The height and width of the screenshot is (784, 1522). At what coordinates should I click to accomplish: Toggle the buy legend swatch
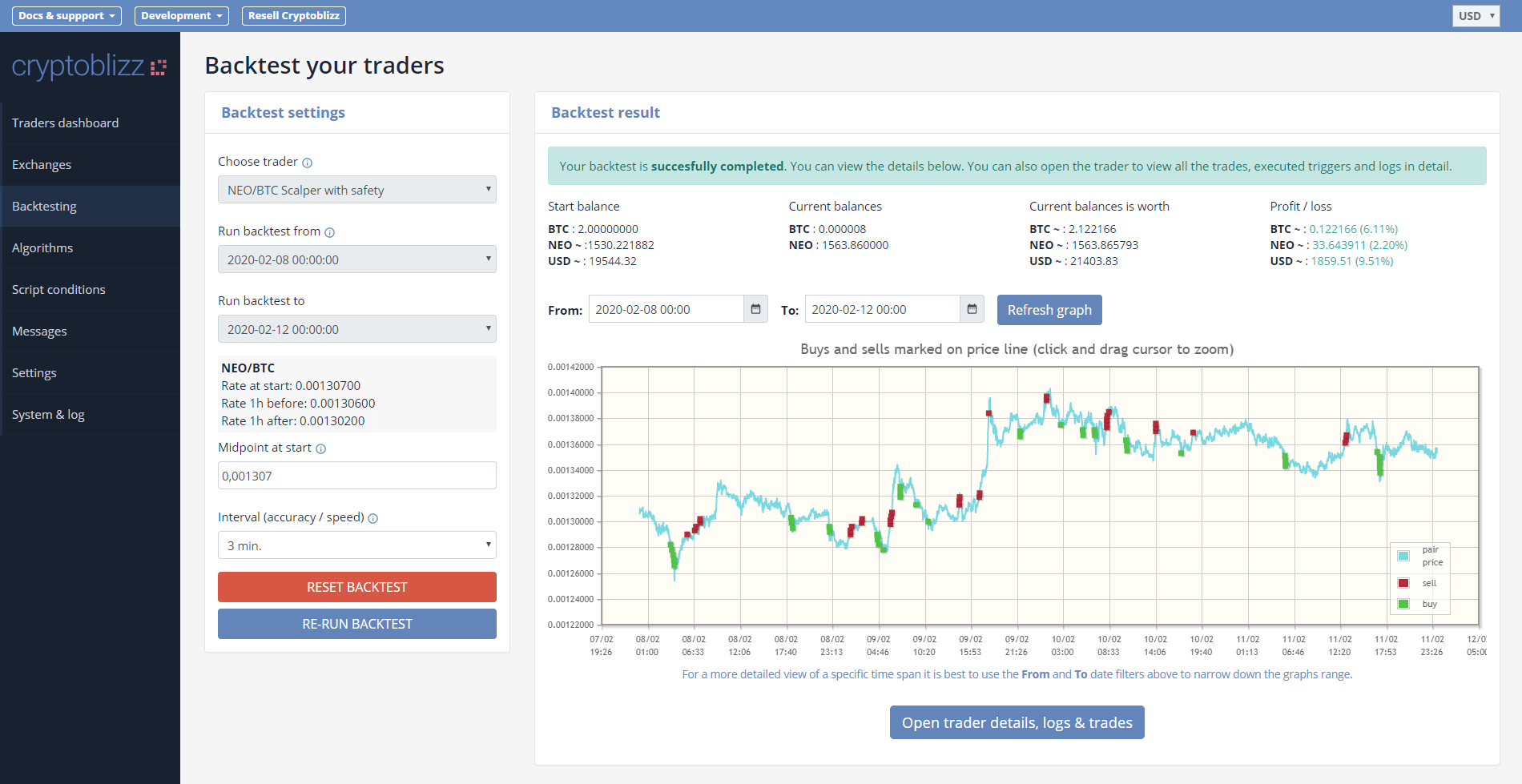click(x=1403, y=604)
